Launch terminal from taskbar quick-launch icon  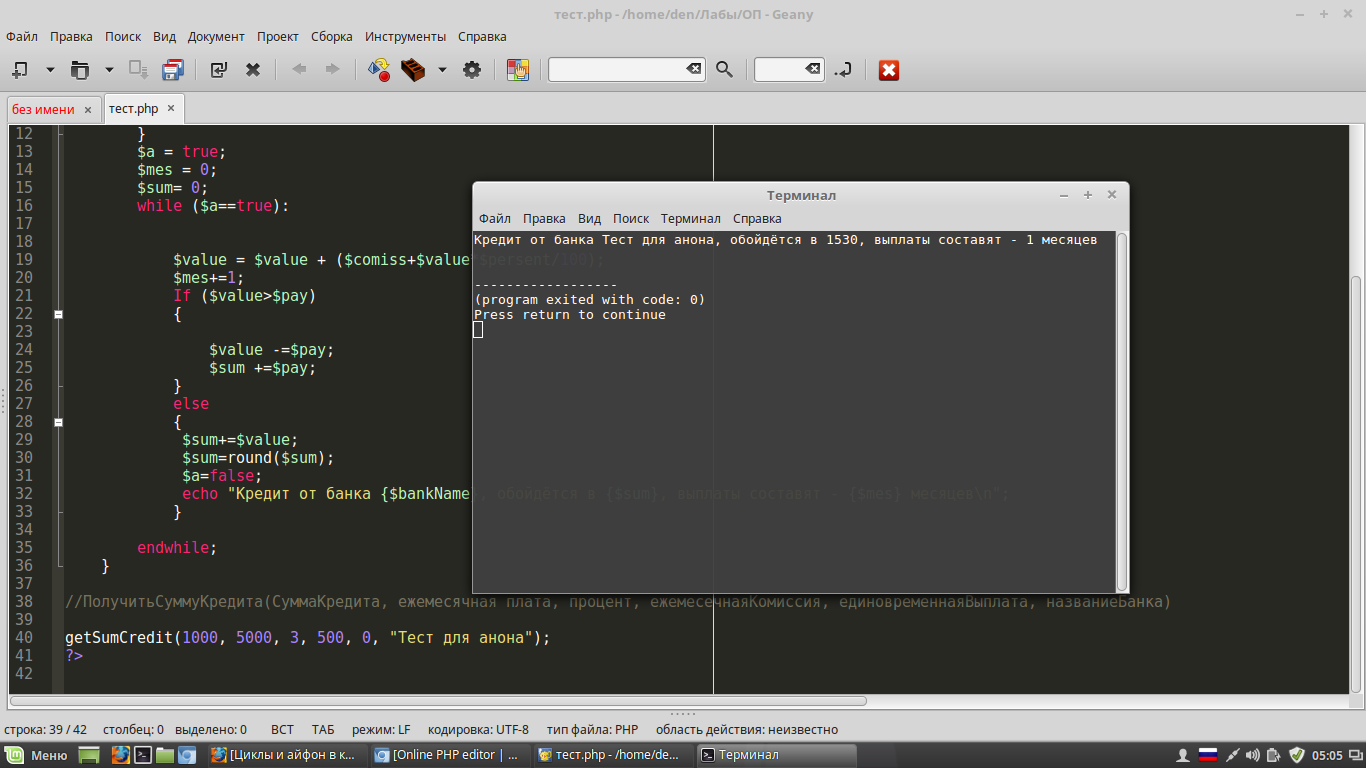143,755
